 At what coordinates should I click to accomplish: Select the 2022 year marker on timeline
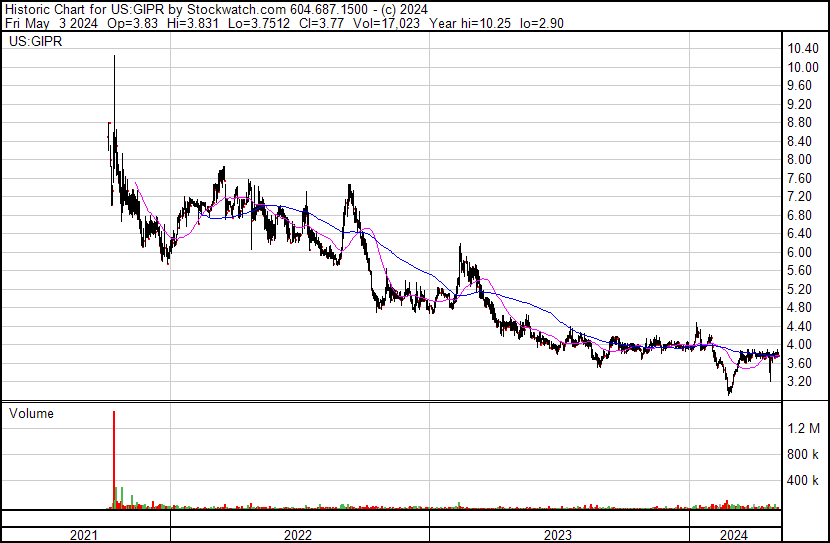(298, 535)
